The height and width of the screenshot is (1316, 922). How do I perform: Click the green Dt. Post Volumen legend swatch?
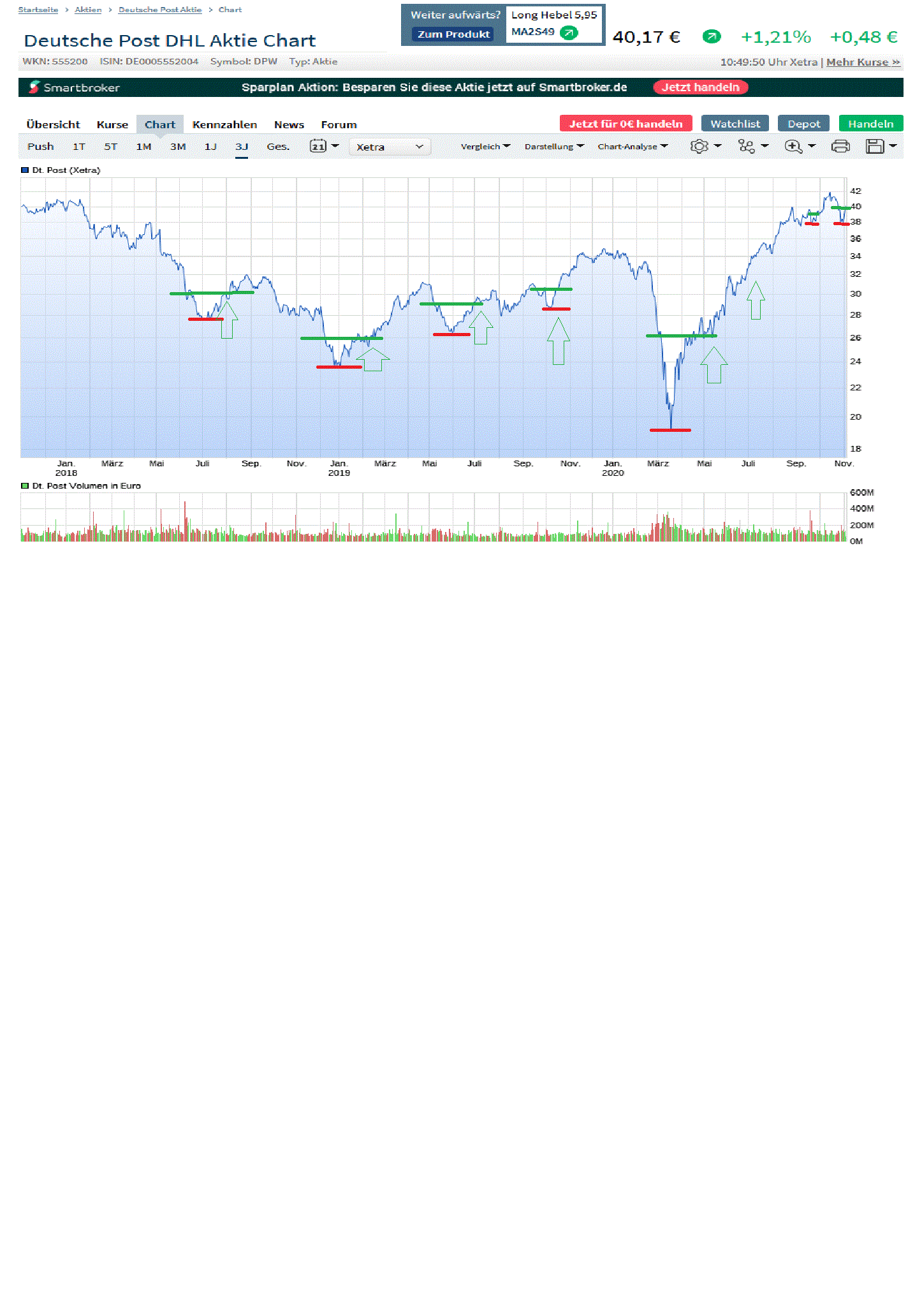[25, 485]
